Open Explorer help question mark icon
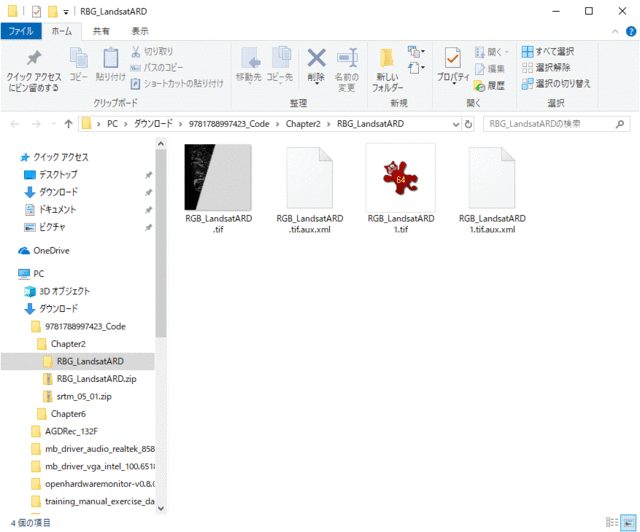 pyautogui.click(x=631, y=31)
